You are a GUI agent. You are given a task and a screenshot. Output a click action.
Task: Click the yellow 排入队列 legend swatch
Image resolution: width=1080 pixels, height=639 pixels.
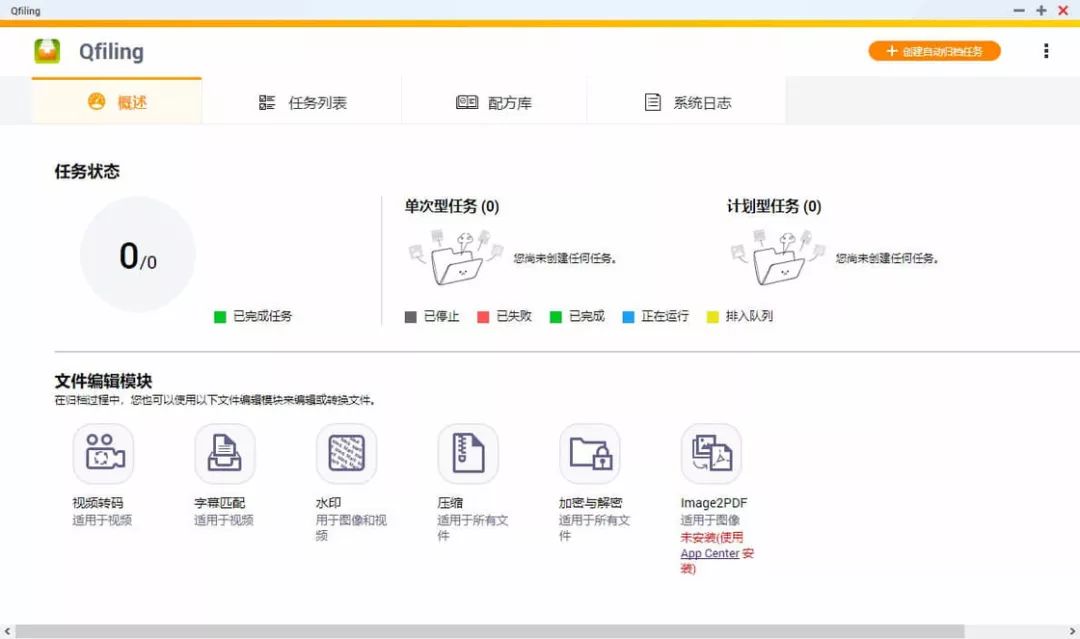(712, 317)
